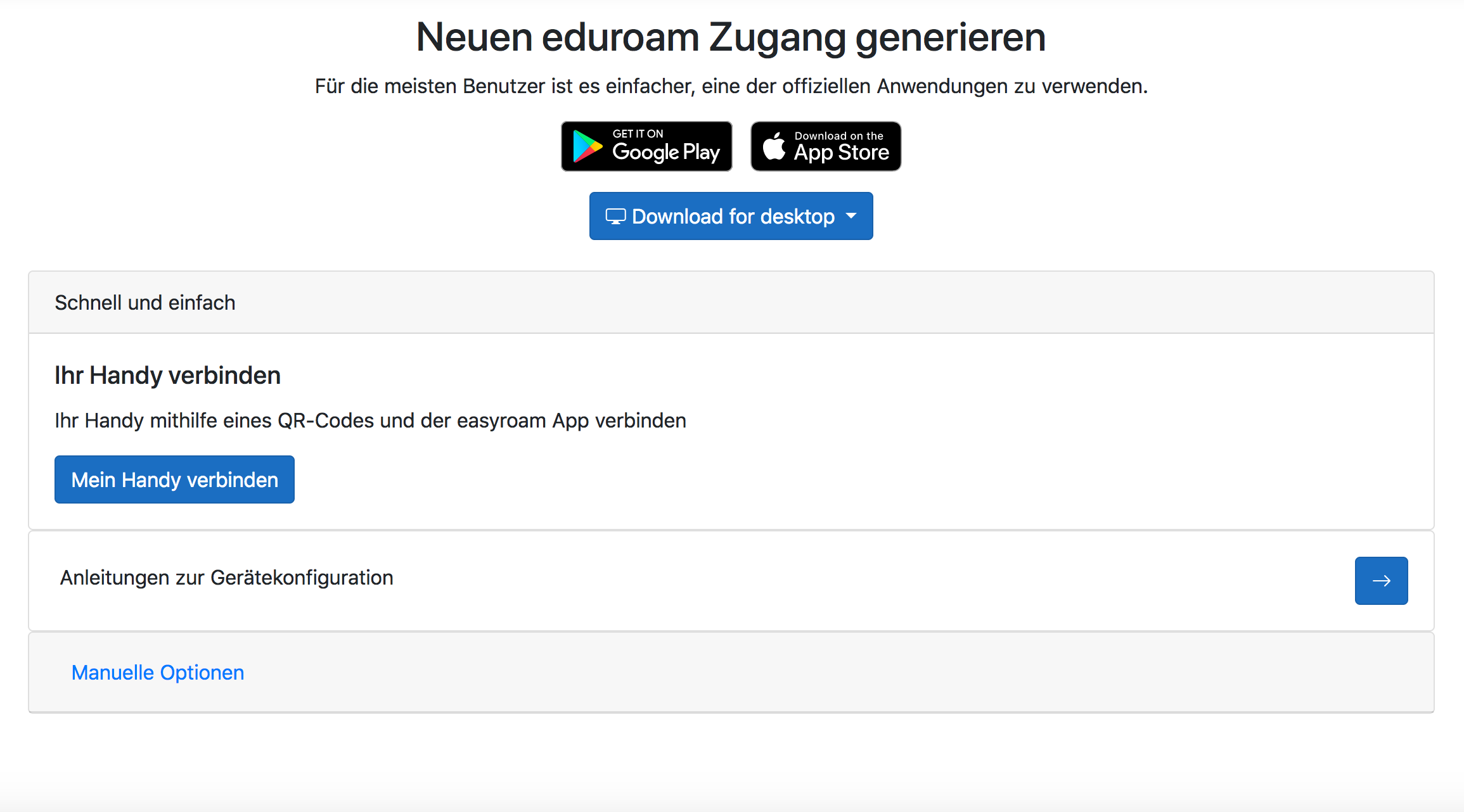The image size is (1464, 812).
Task: Open Download for desktop dropdown
Action: coord(731,216)
